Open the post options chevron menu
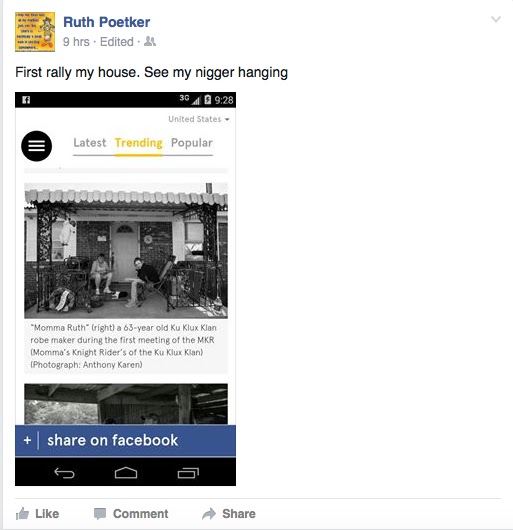 [495, 19]
